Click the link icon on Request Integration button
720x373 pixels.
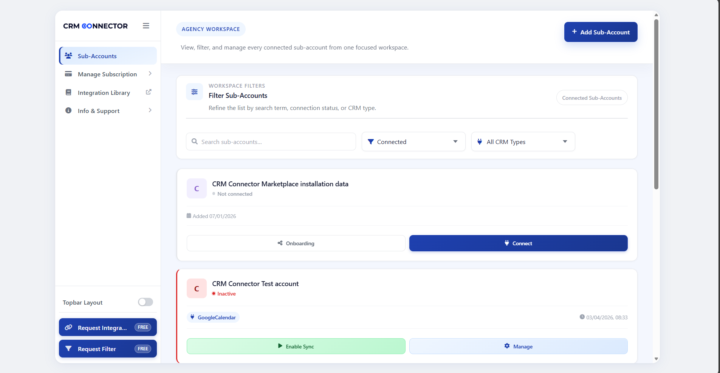pyautogui.click(x=68, y=328)
